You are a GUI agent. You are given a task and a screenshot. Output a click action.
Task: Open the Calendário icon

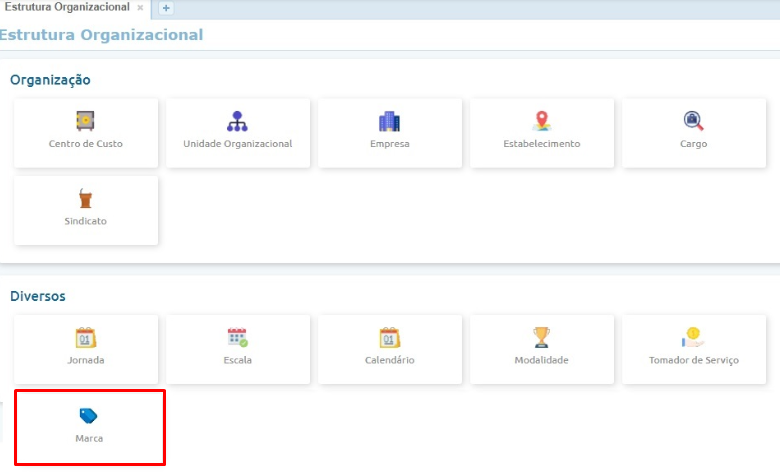(x=389, y=337)
